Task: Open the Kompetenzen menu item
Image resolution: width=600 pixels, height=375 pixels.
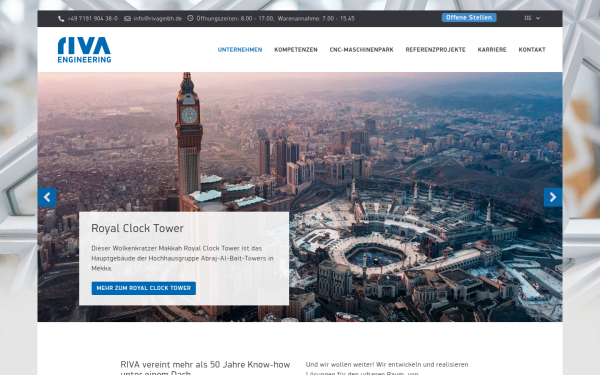Action: [296, 50]
